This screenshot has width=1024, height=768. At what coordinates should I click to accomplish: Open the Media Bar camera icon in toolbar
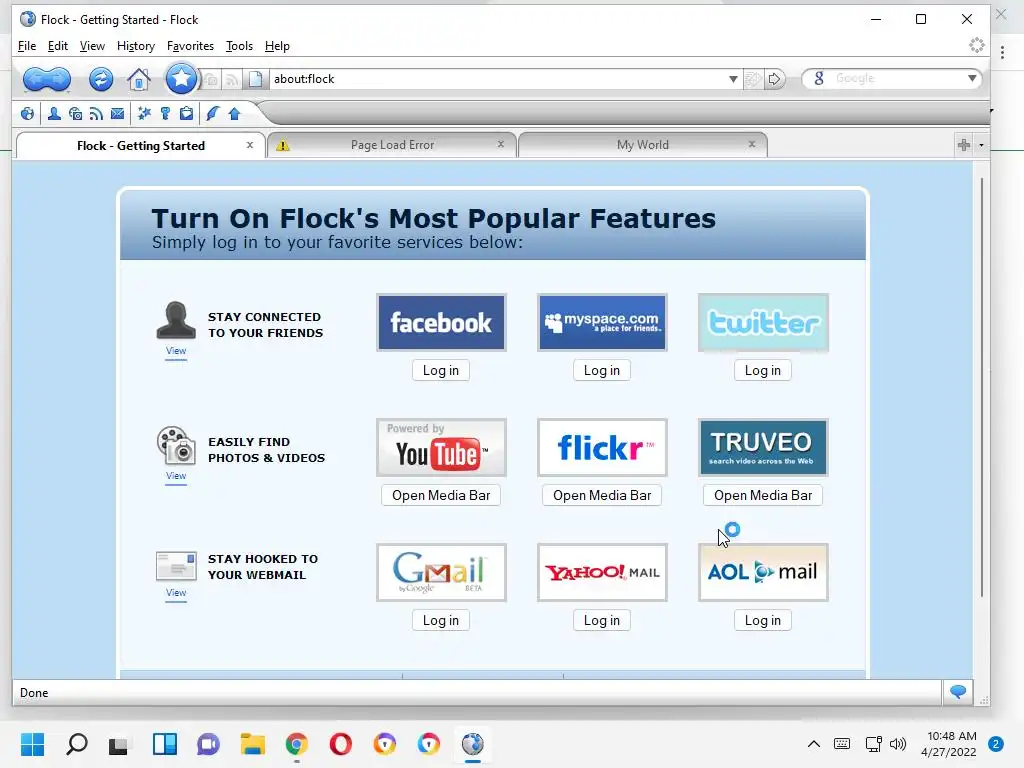pyautogui.click(x=76, y=114)
